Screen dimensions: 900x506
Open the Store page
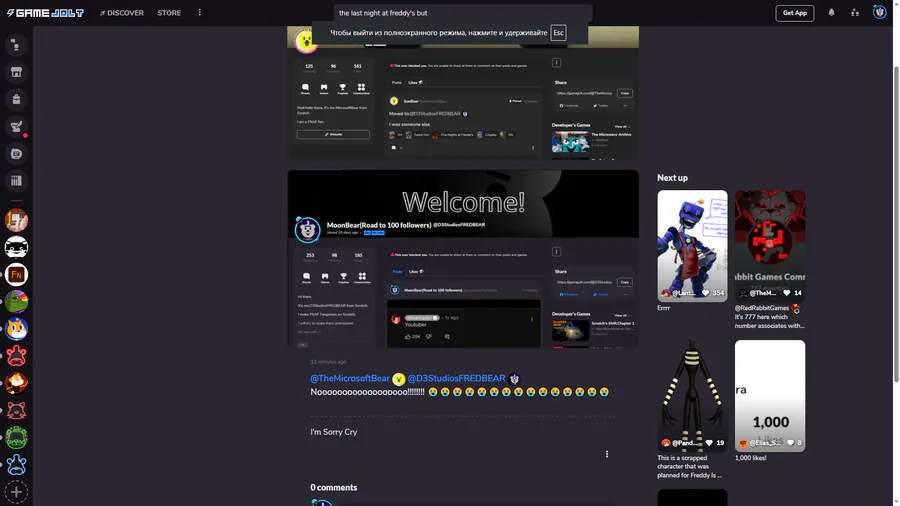click(x=169, y=13)
